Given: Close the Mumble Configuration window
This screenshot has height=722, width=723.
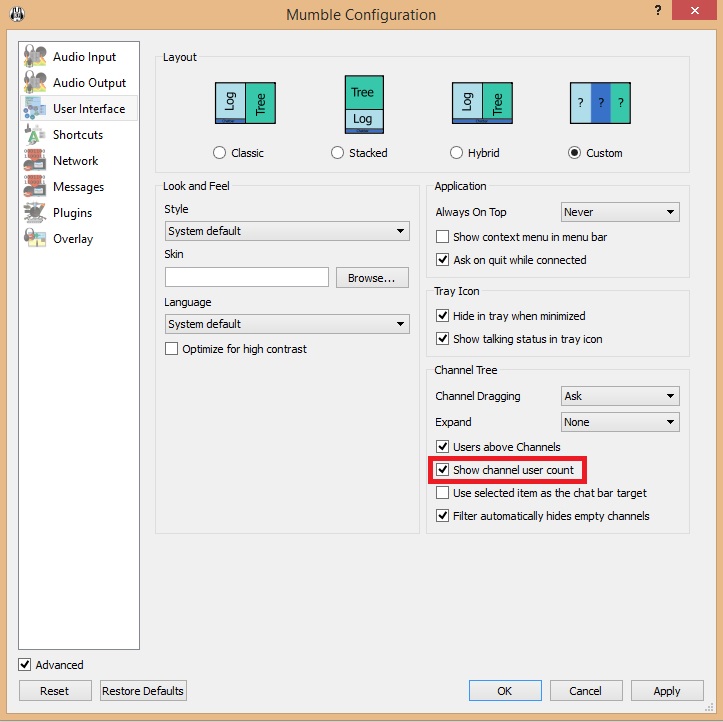Looking at the screenshot, I should point(694,10).
